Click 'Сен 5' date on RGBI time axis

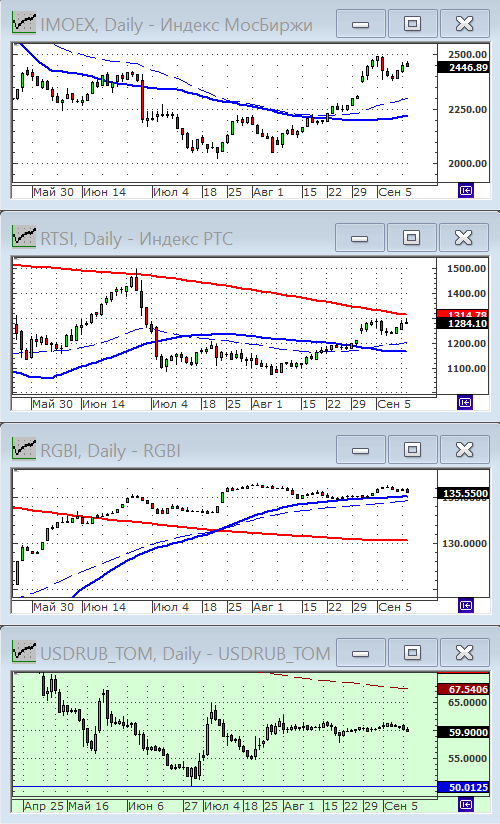pos(395,607)
